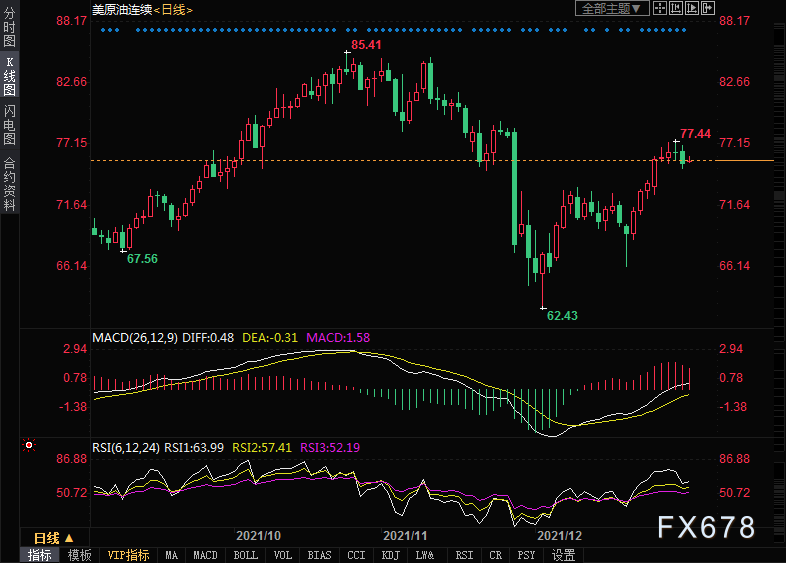Click the 2021/10 date axis label
Screen dimensions: 786x563
point(259,535)
